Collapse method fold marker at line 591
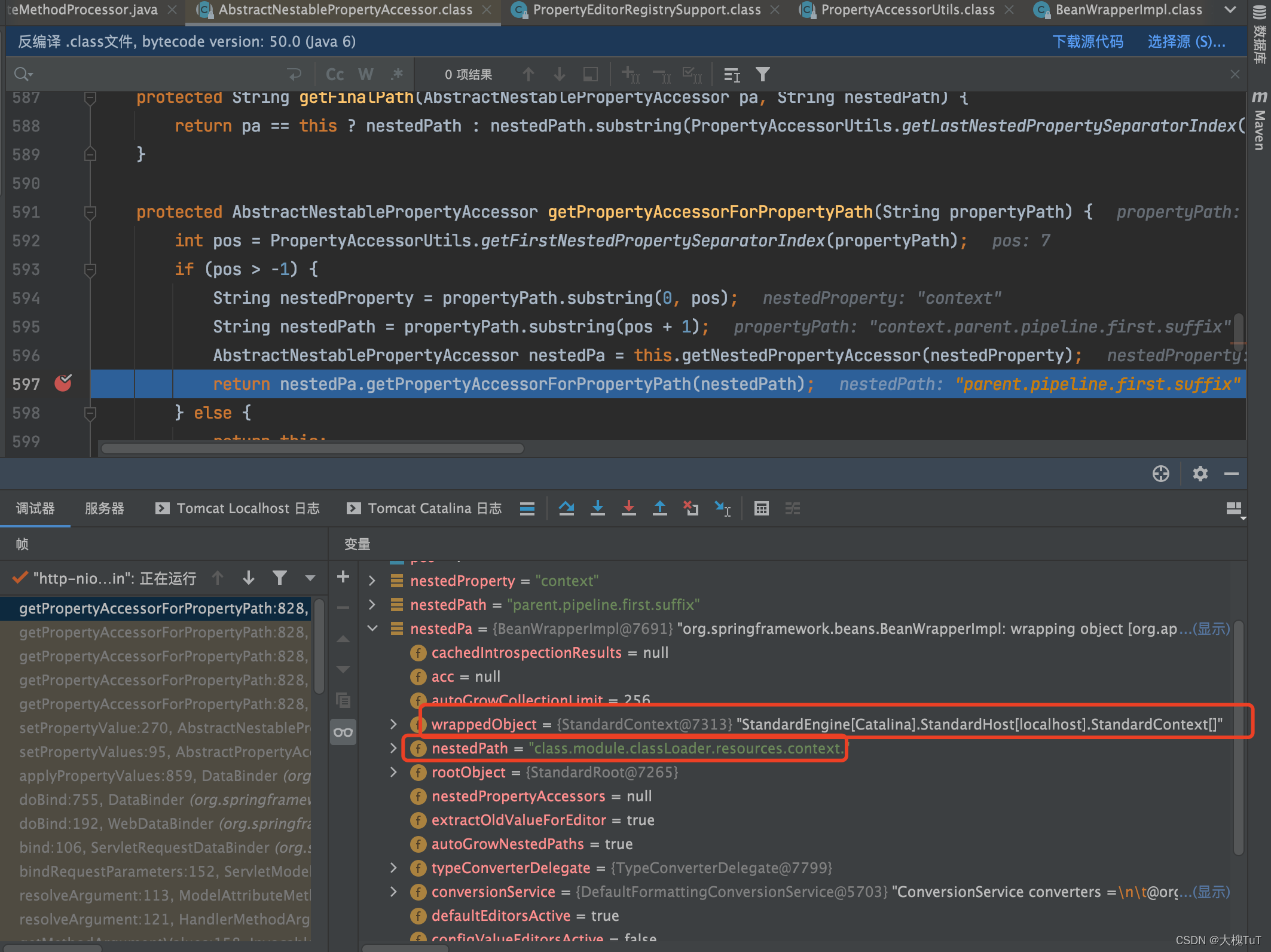The height and width of the screenshot is (952, 1271). [x=90, y=212]
